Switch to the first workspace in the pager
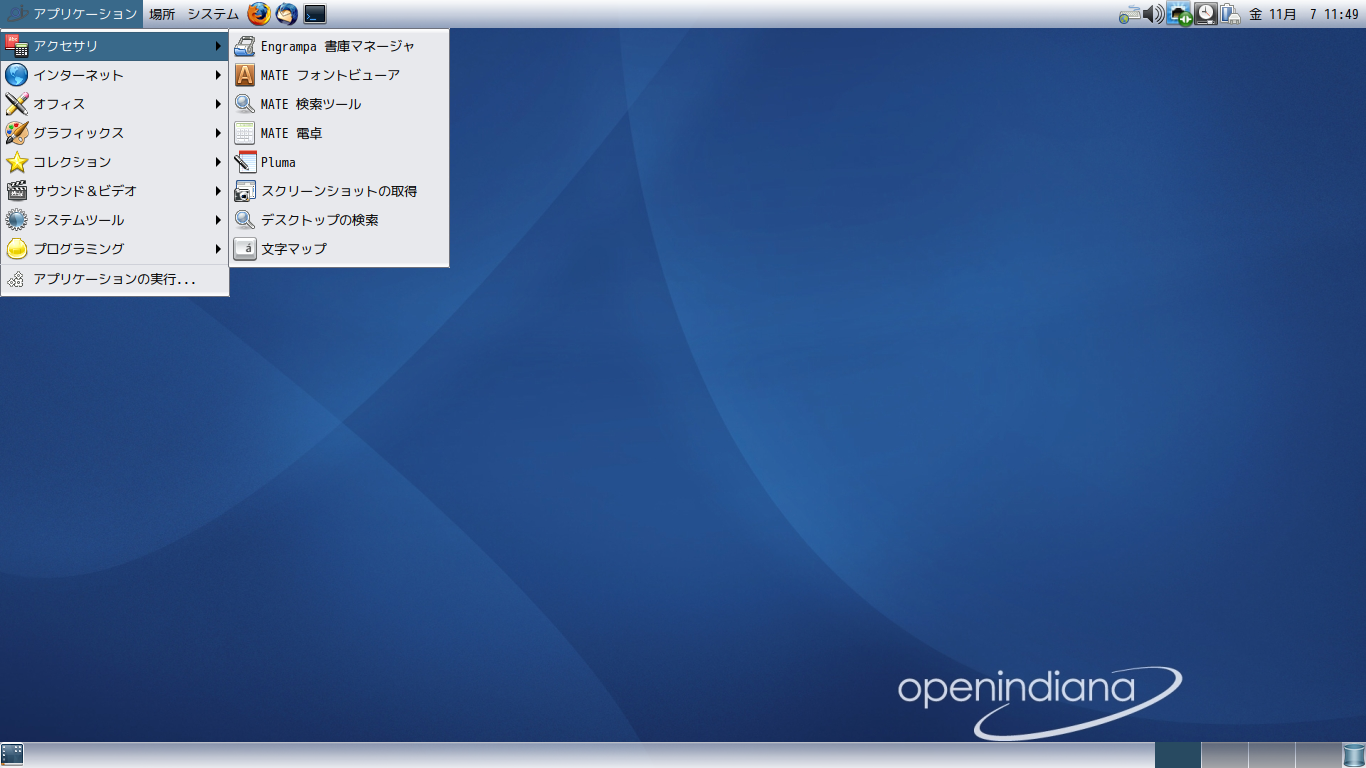 click(x=1178, y=755)
